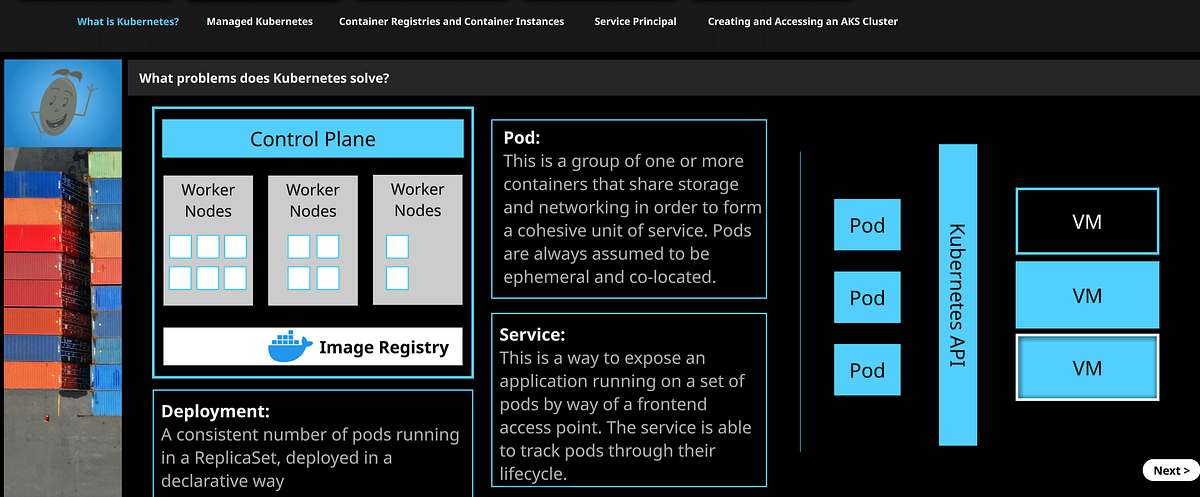The width and height of the screenshot is (1200, 497).
Task: Go to Creating and Accessing an AKS Cluster
Action: [802, 21]
